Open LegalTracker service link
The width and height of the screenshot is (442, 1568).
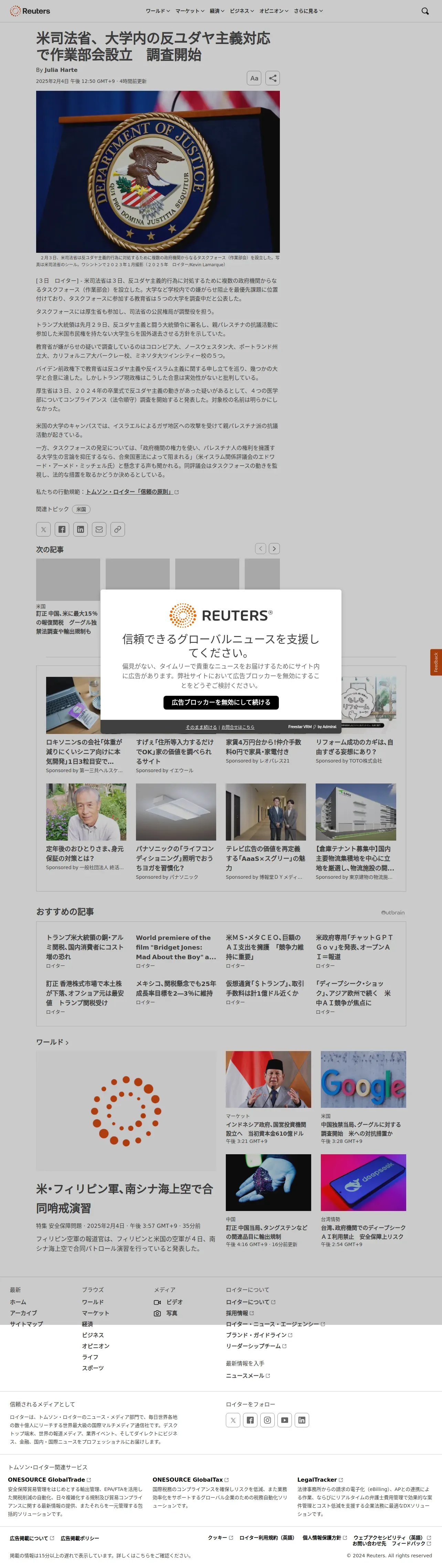coord(320,1480)
